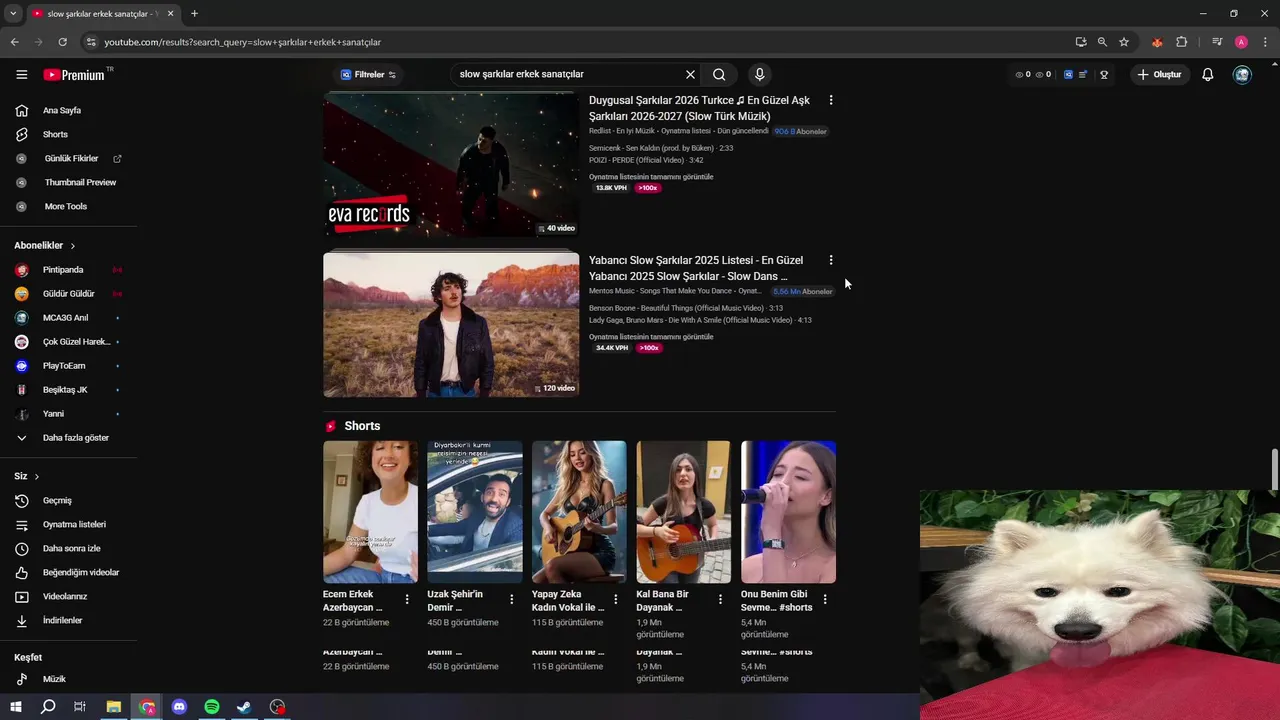Run search with magnifier button

coord(719,74)
